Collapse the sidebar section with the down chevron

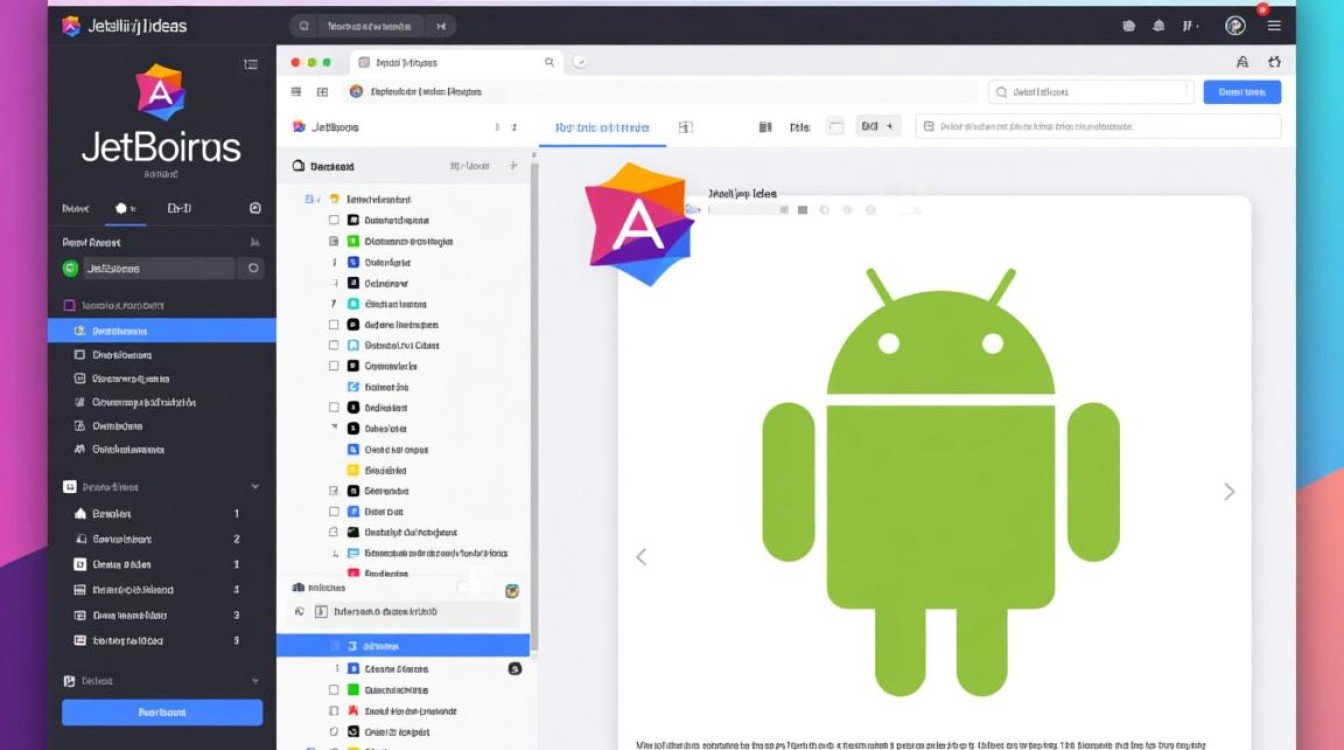tap(255, 487)
